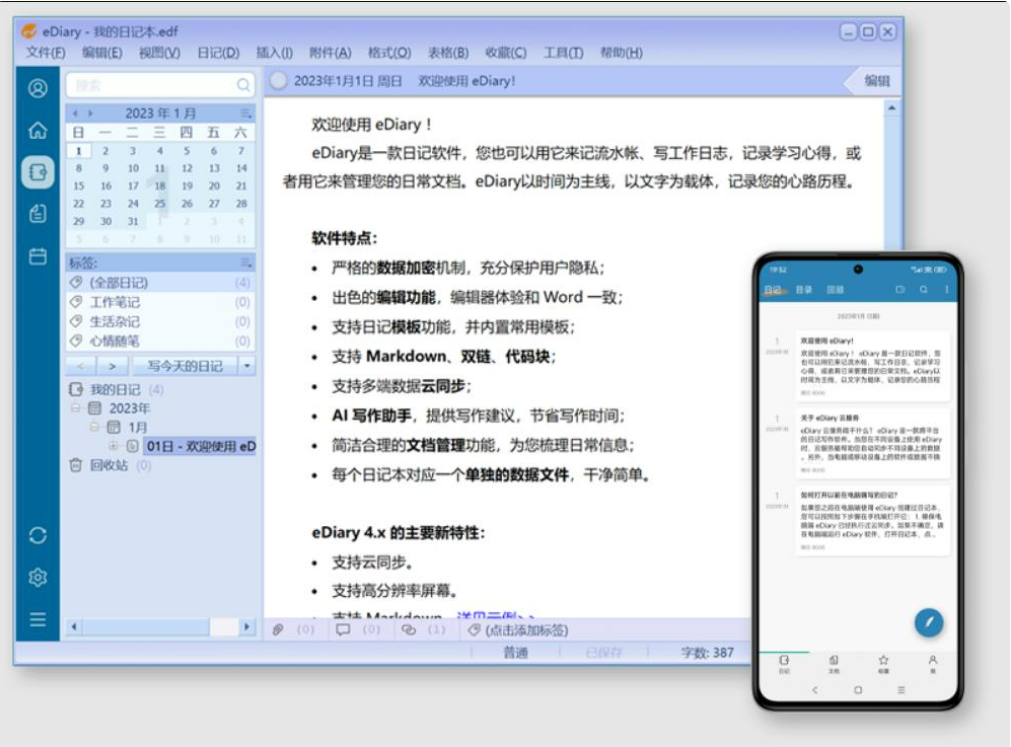The image size is (1011, 747).
Task: Tap the star favorites icon on phone
Action: [x=883, y=663]
